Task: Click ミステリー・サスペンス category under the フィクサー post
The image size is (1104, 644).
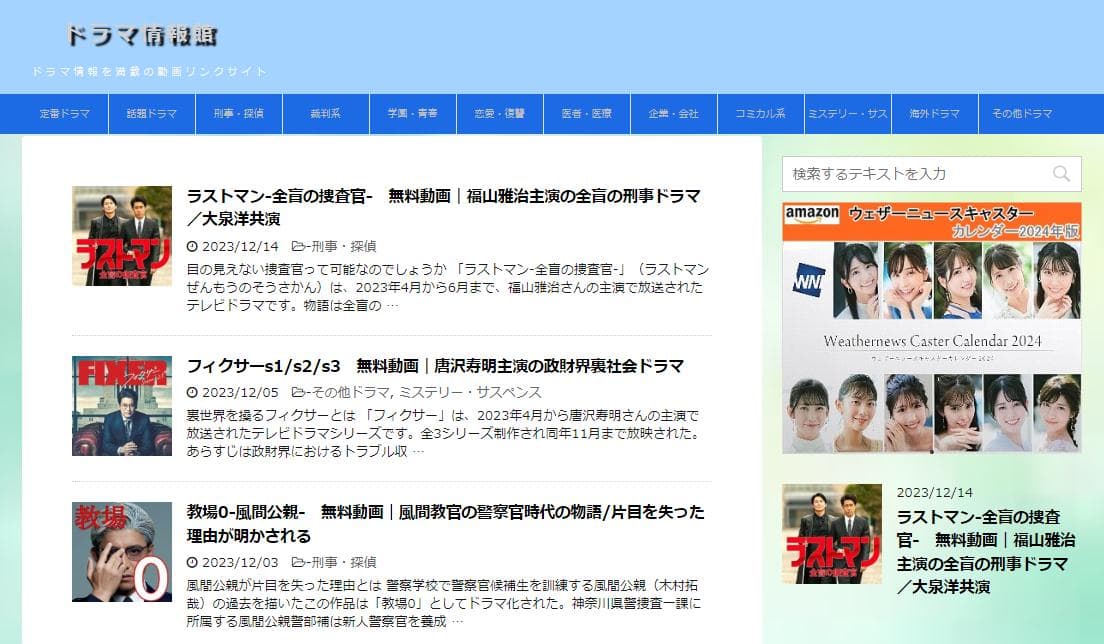Action: pos(471,392)
